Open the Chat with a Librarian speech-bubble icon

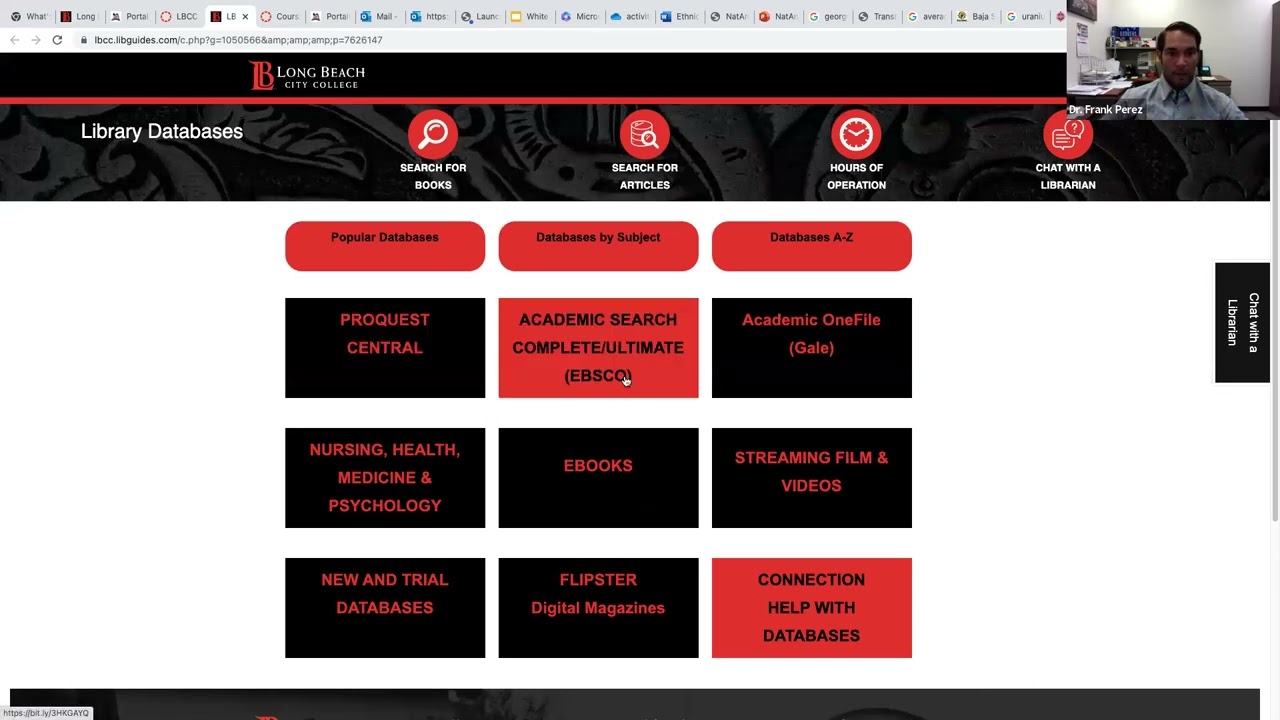coord(1068,134)
